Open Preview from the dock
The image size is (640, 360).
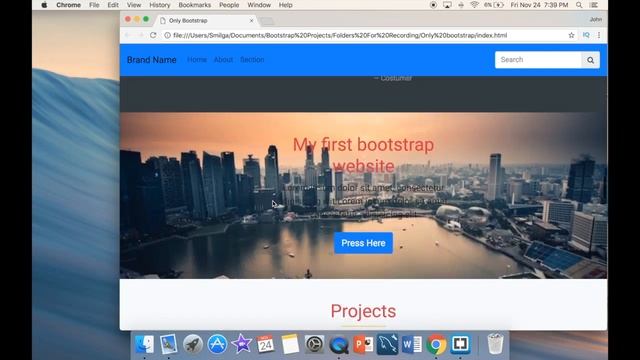(169, 344)
